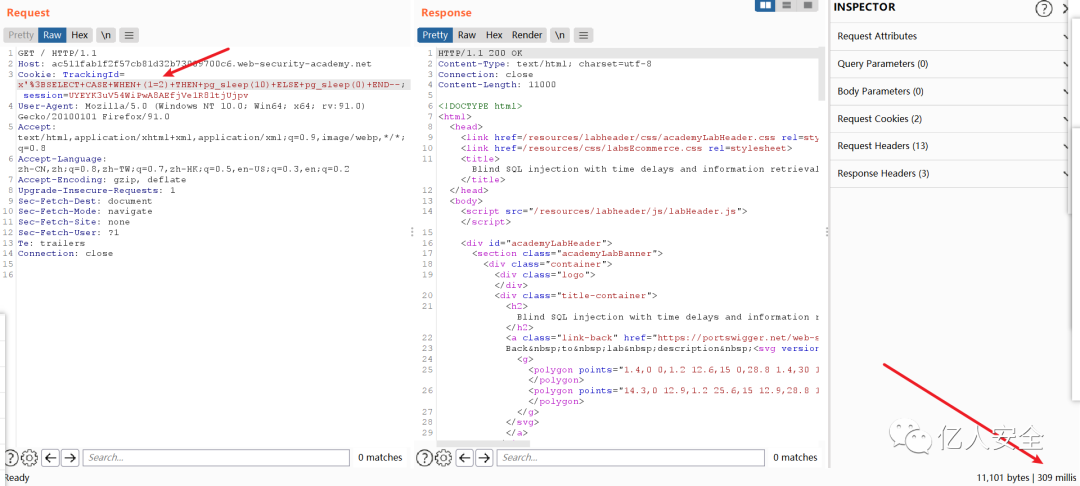Expand Query Parameters (0) section
Screen dimensions: 1080x486
click(951, 64)
